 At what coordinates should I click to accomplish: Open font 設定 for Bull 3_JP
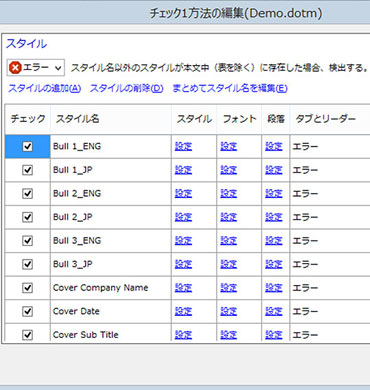click(229, 264)
